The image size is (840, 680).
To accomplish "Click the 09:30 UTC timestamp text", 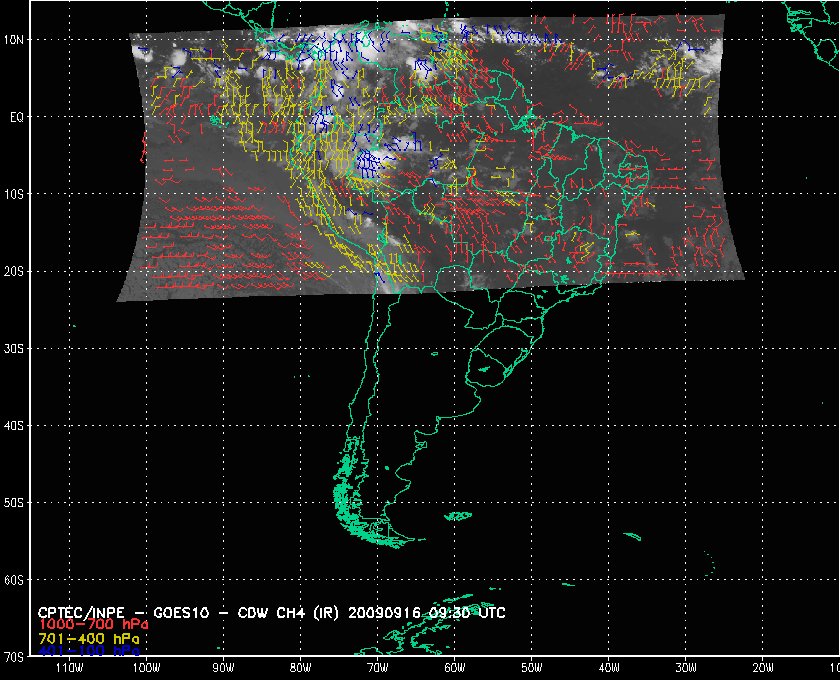I will [466, 613].
